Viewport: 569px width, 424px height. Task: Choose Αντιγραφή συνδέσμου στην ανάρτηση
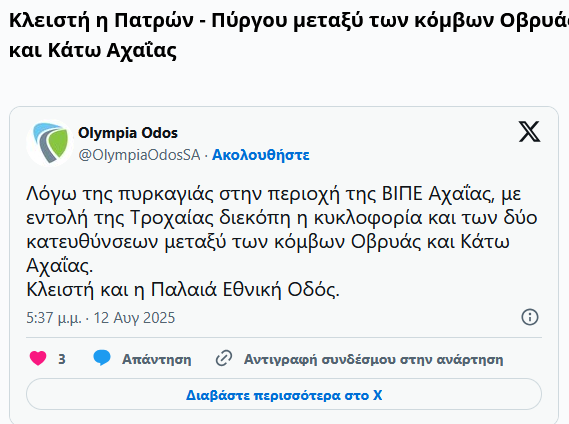pos(373,359)
